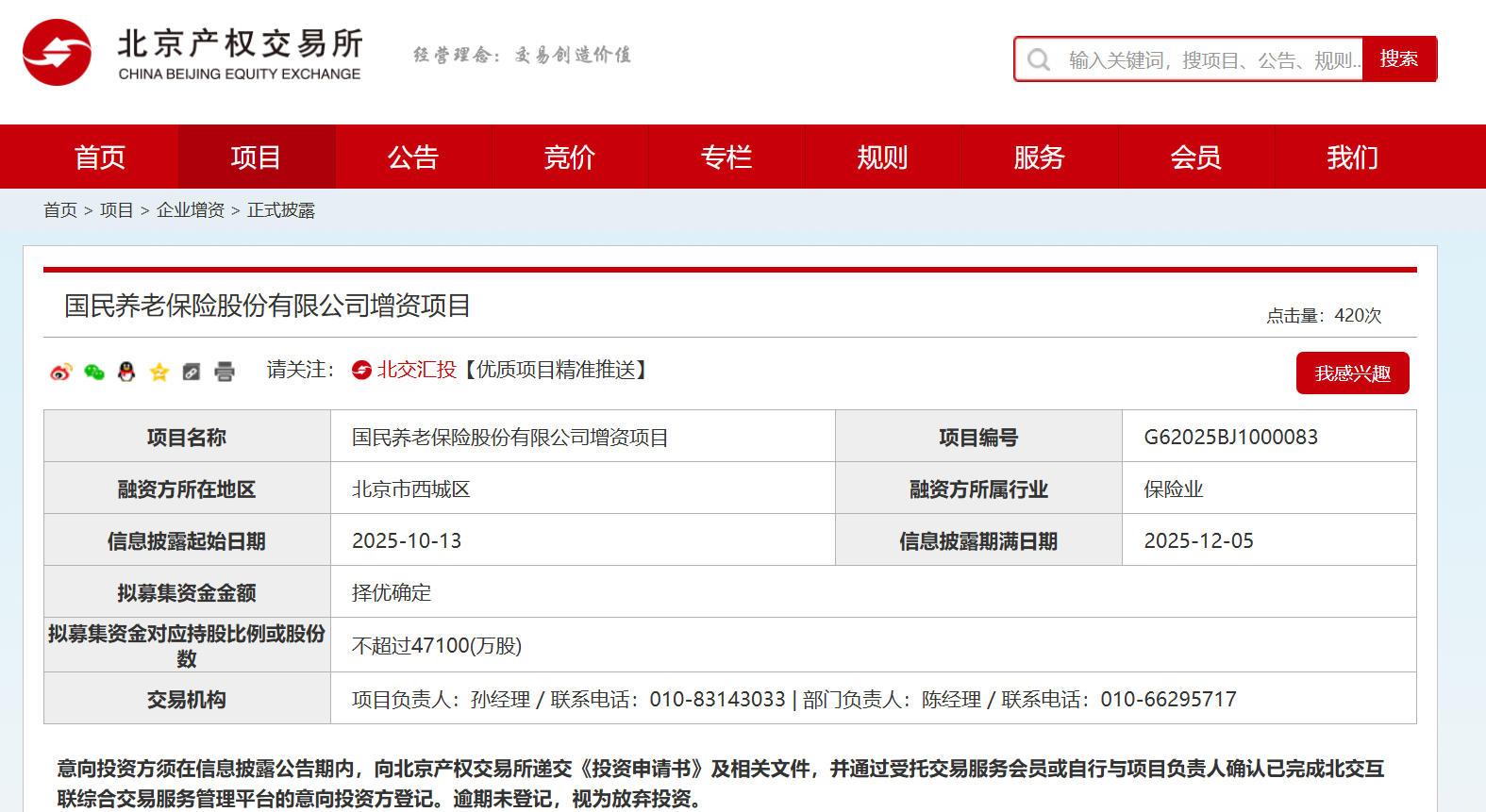1486x812 pixels.
Task: Open the 北交汇投 link
Action: click(415, 370)
